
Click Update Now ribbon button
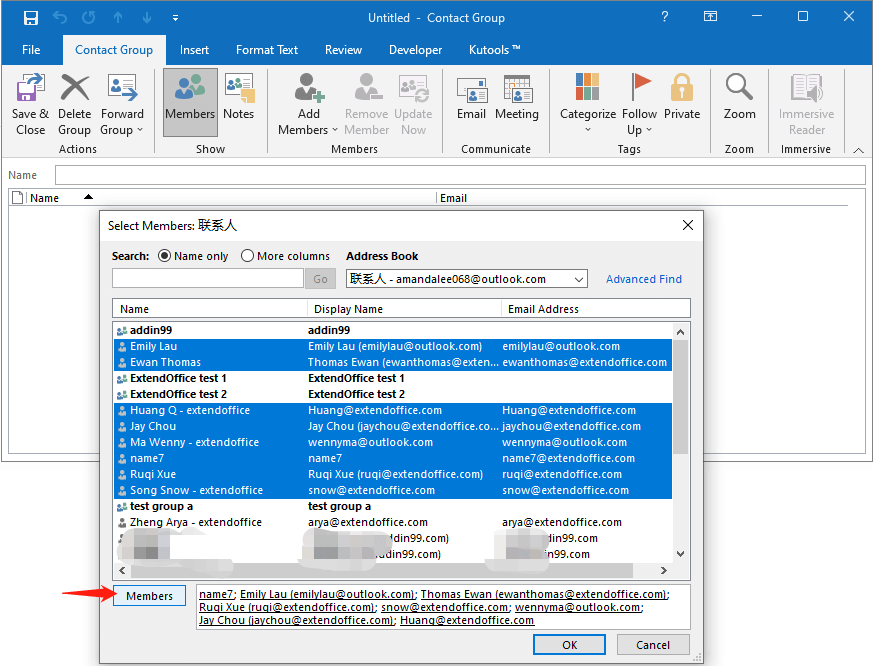tap(413, 105)
